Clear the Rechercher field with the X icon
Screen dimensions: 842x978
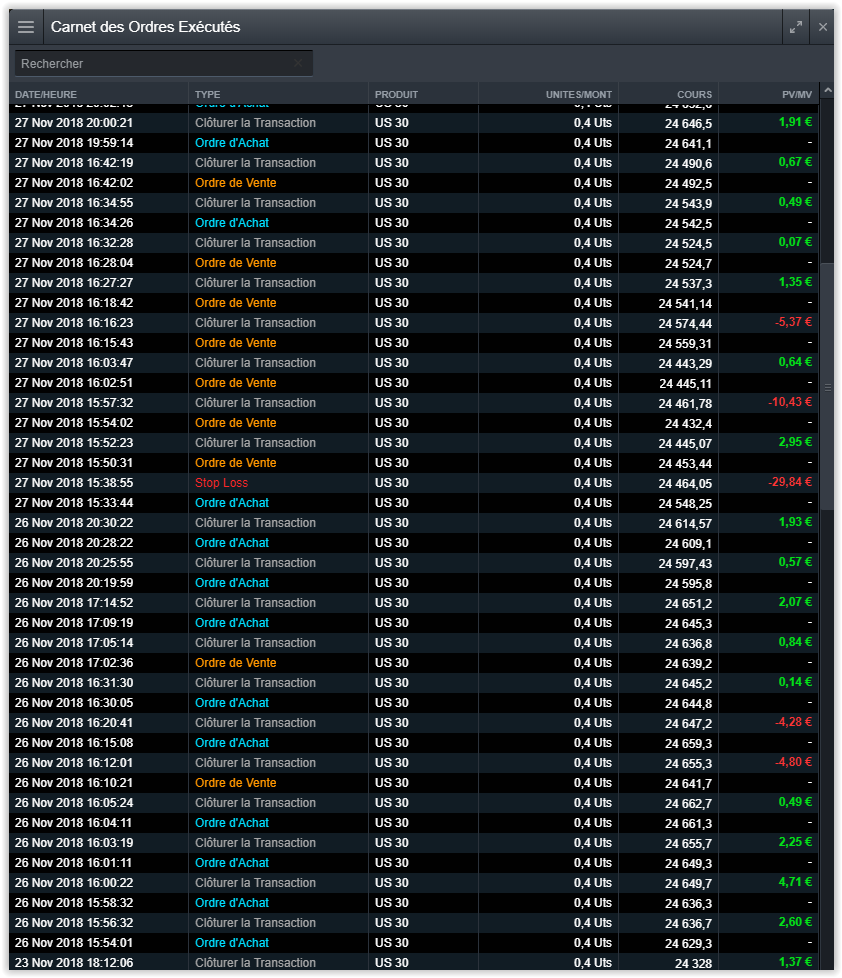(x=298, y=63)
